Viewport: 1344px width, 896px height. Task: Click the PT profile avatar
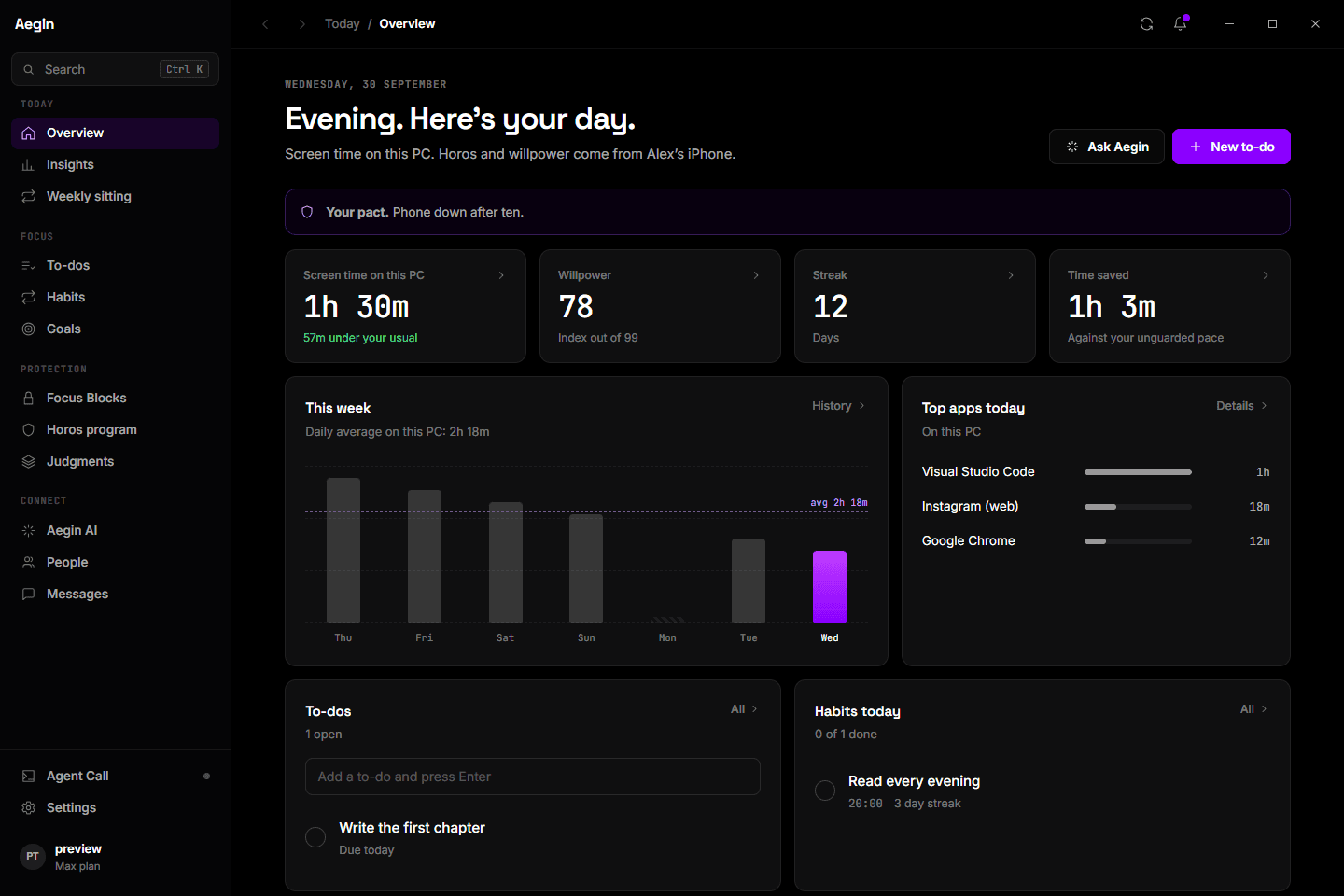pos(33,857)
